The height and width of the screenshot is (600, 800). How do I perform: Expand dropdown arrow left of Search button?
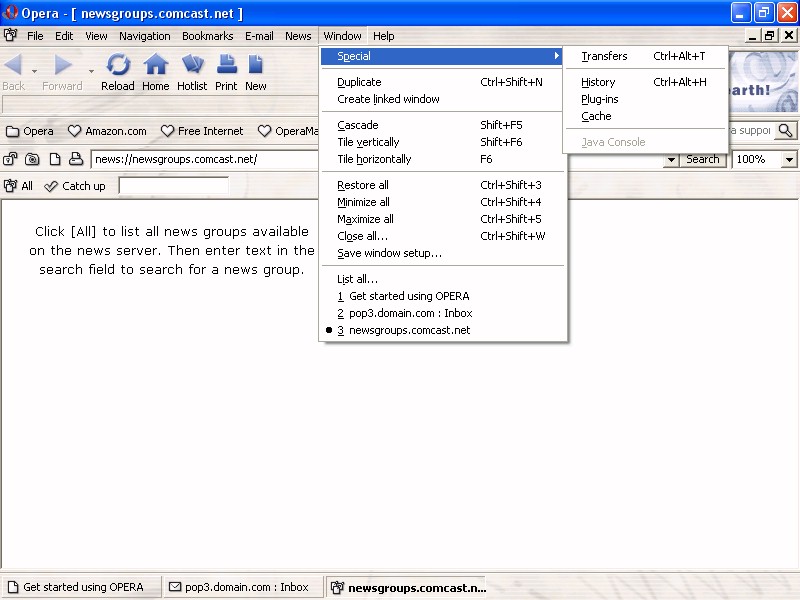click(x=670, y=159)
